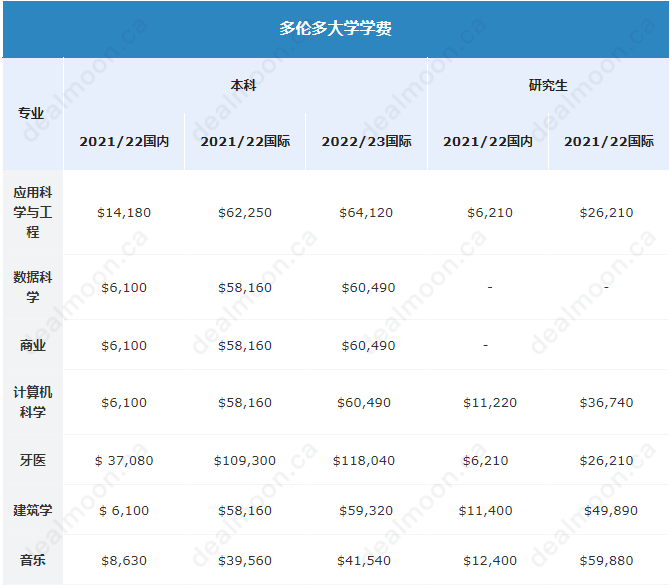This screenshot has width=670, height=588.
Task: Click the $59,880 tuition cell
Action: pos(606,561)
